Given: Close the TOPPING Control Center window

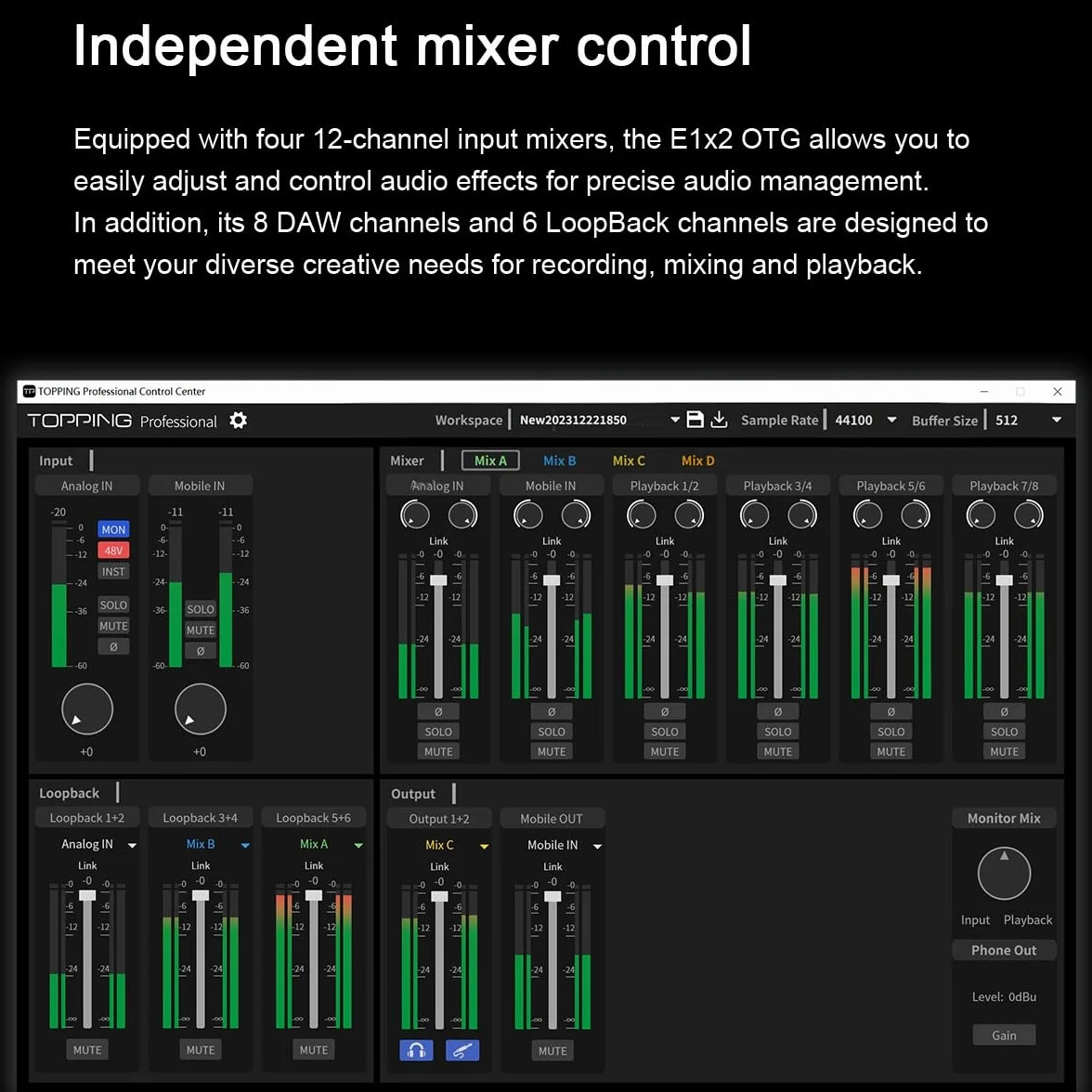Looking at the screenshot, I should tap(1057, 392).
